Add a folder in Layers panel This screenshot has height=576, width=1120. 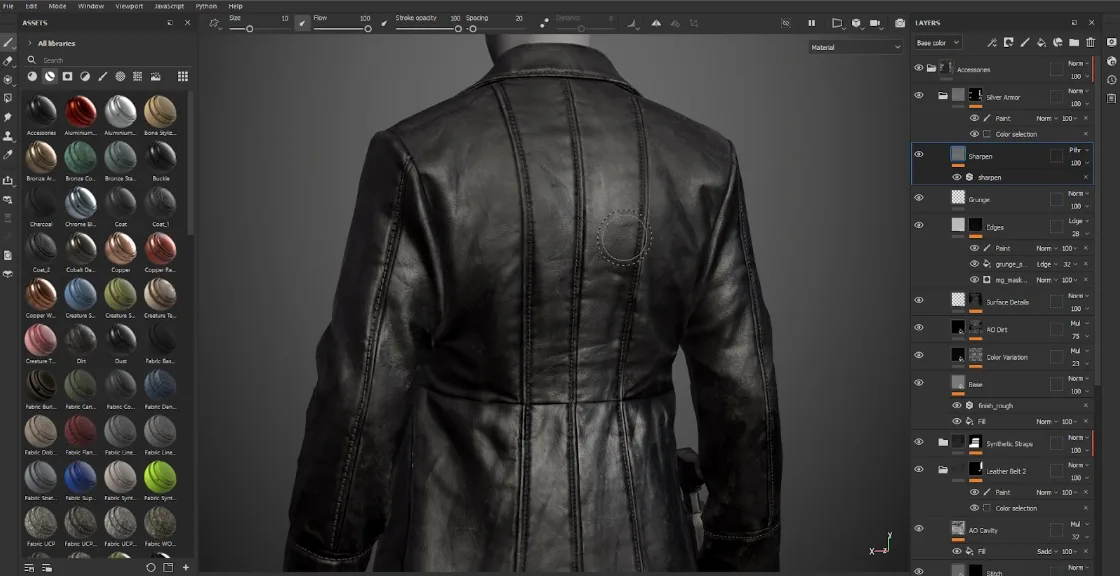pyautogui.click(x=1074, y=43)
